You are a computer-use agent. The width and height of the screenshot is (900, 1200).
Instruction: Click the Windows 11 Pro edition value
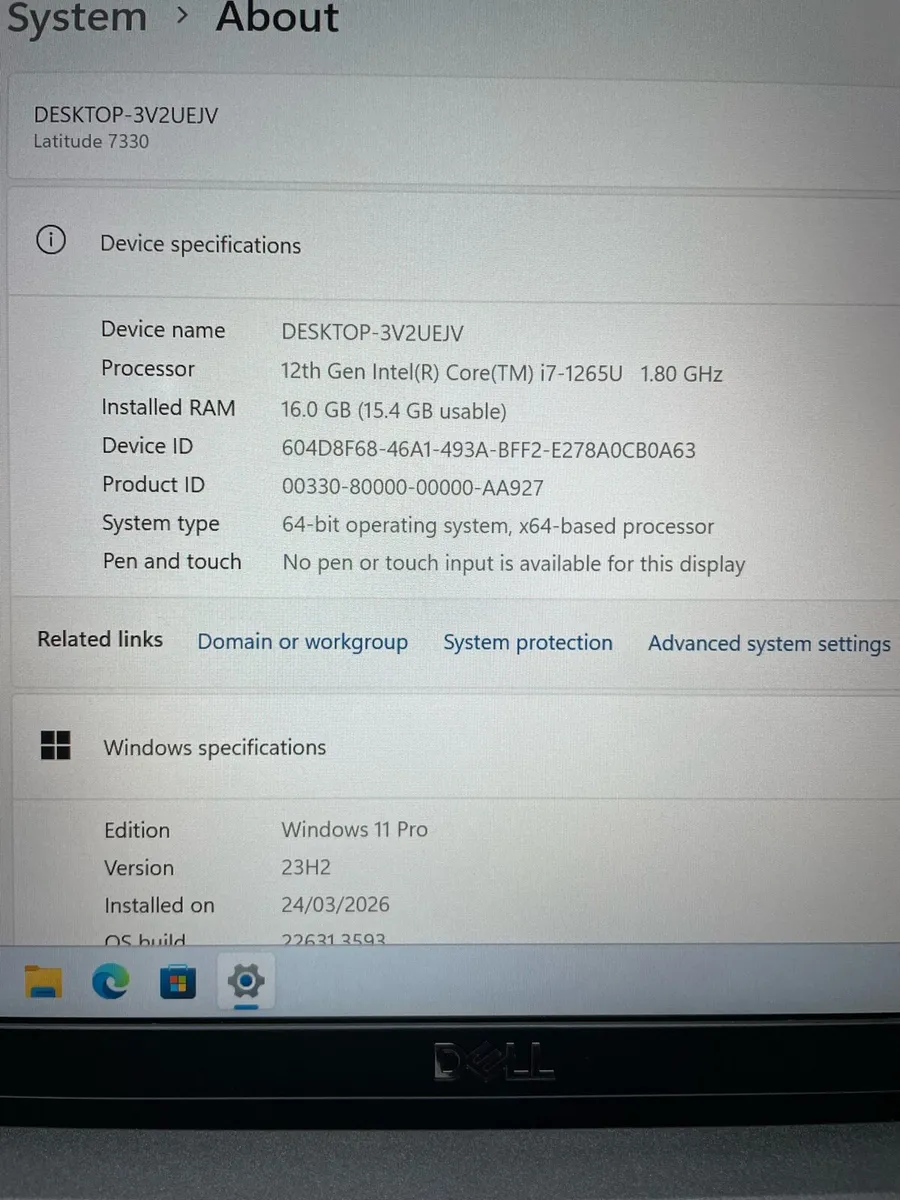point(354,829)
